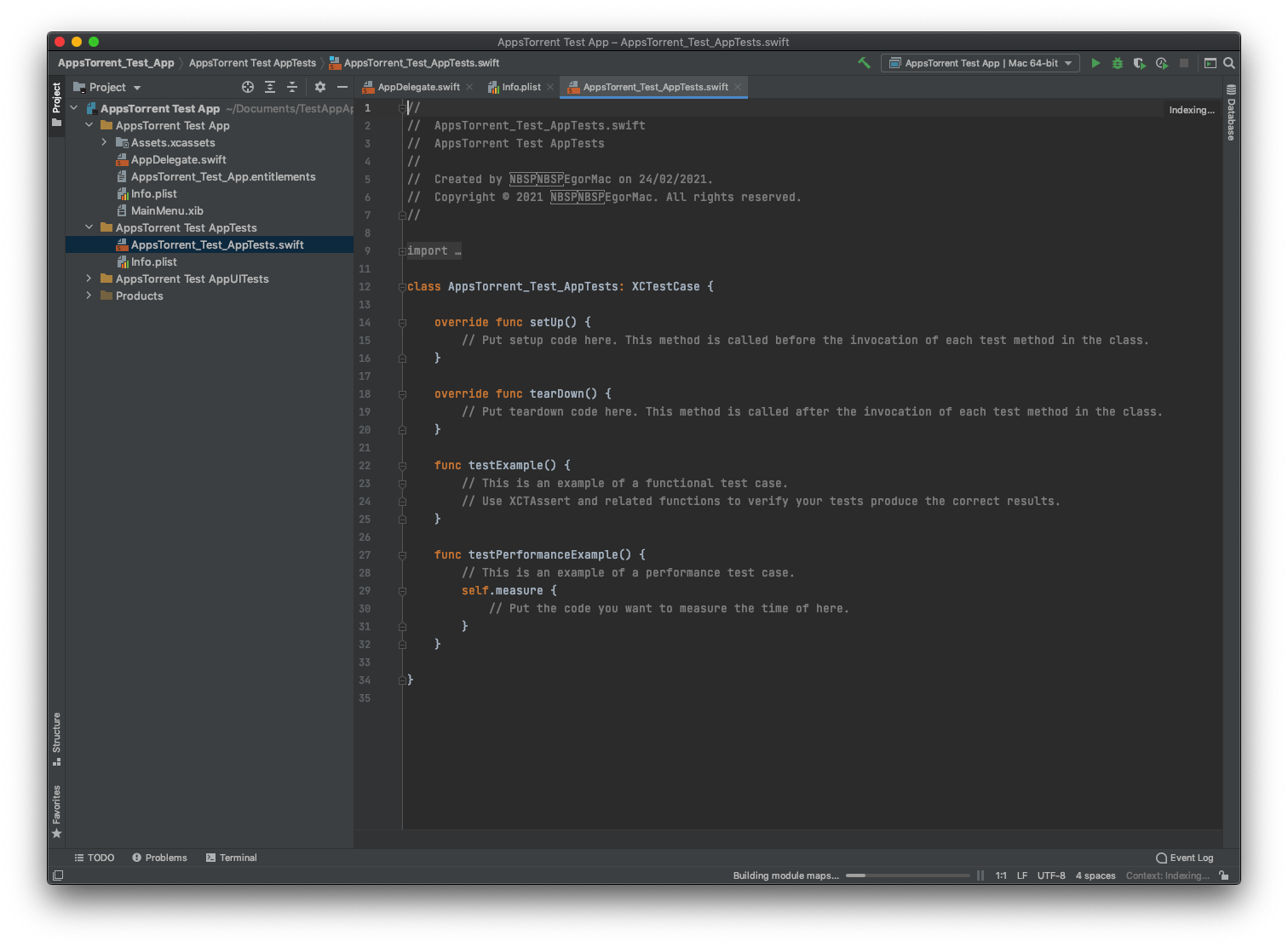Hide the Project panel with minus icon
1288x947 pixels.
[342, 87]
